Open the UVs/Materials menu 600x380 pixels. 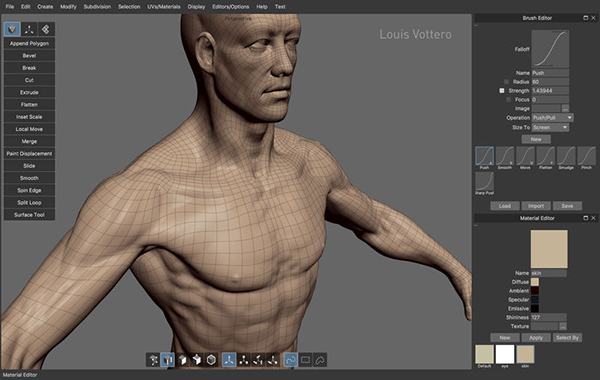click(164, 7)
